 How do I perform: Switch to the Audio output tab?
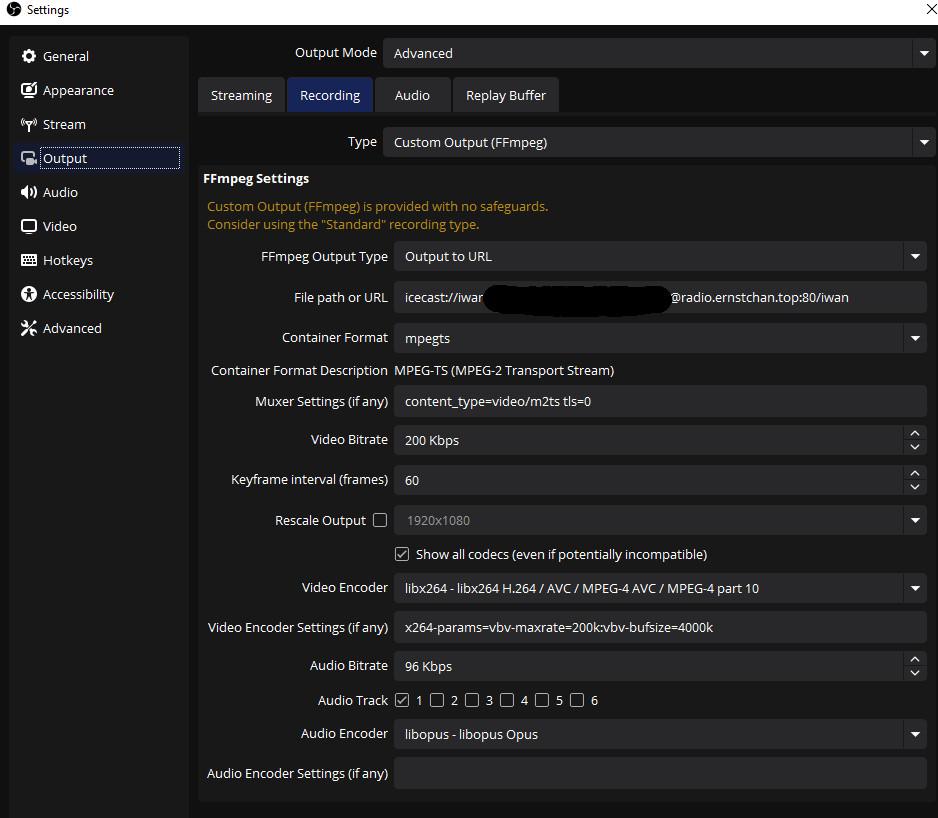(412, 95)
